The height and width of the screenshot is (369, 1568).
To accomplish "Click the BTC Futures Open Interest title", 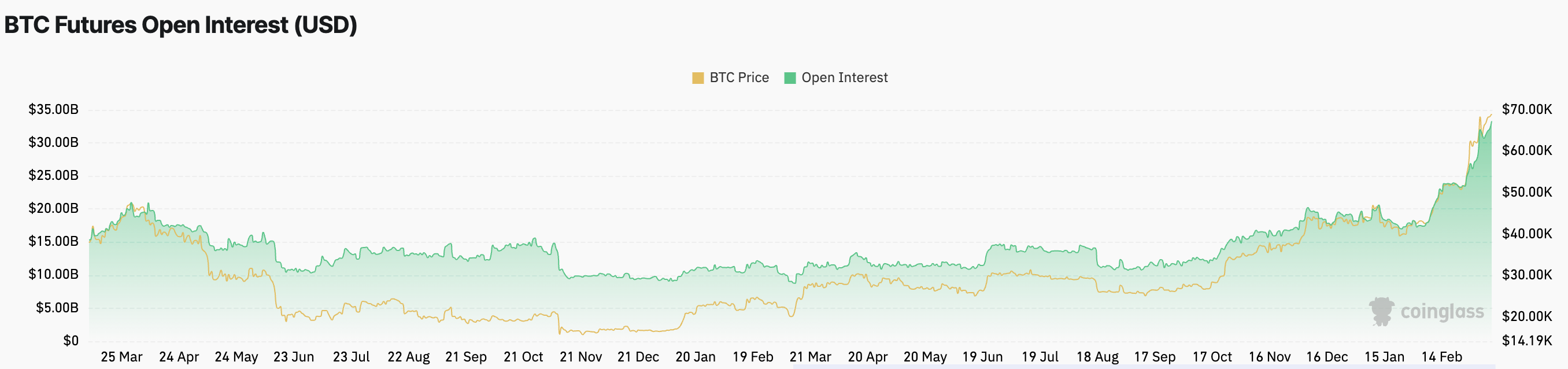I will click(181, 25).
